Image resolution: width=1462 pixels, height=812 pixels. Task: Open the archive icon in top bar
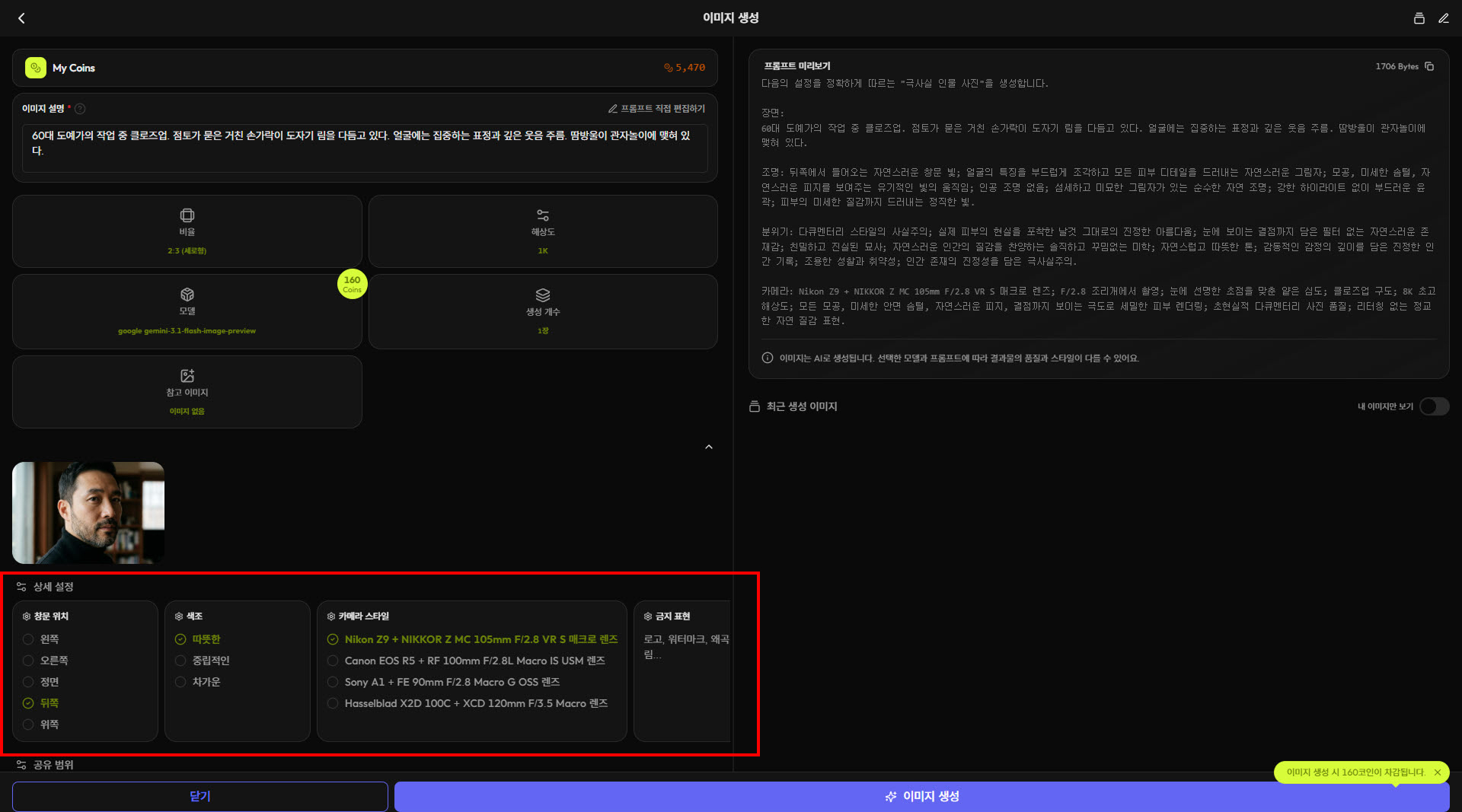point(1419,18)
